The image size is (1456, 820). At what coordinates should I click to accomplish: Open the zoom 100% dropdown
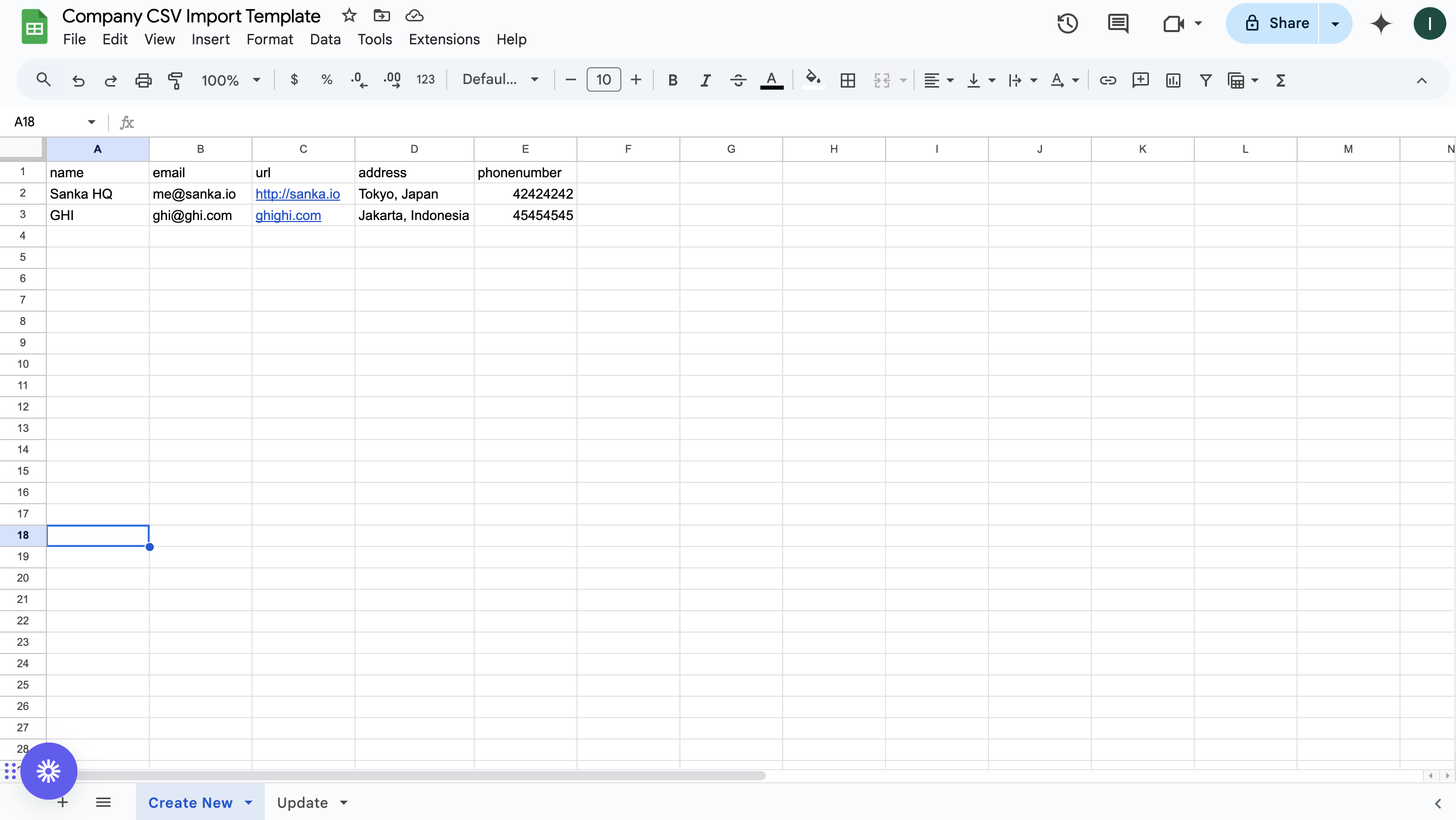(231, 80)
